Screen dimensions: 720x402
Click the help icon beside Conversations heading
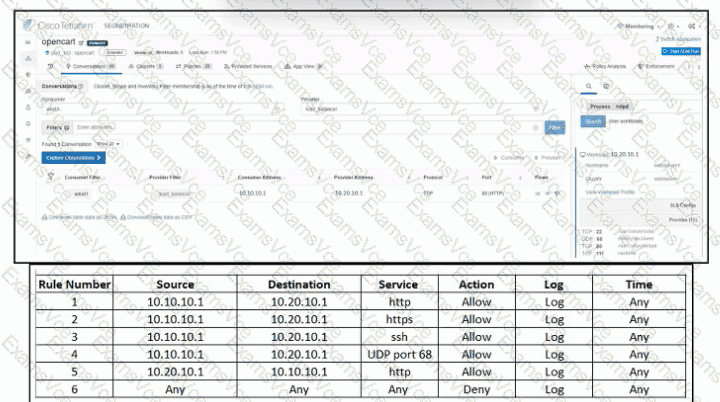[x=81, y=86]
